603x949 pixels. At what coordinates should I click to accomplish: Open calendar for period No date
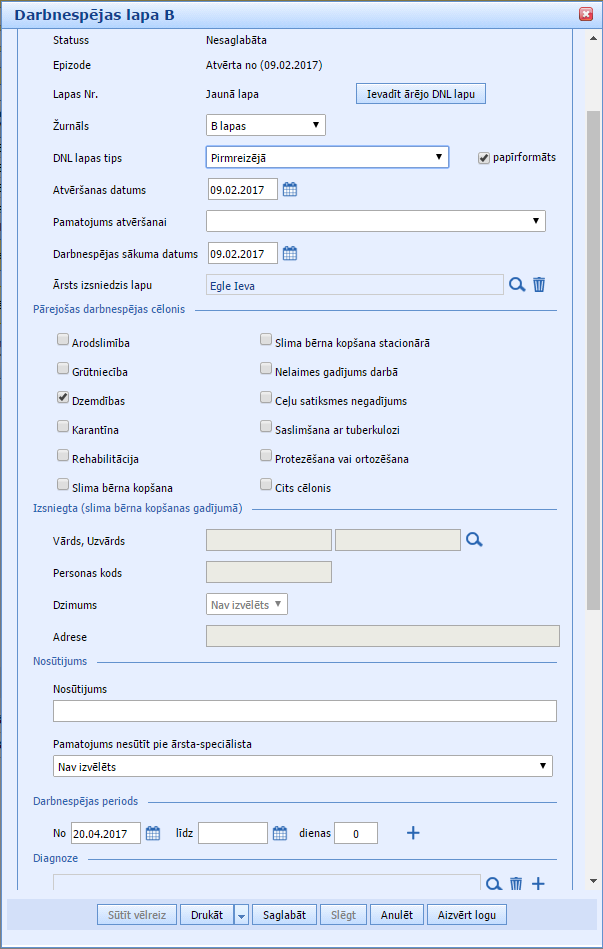click(153, 833)
